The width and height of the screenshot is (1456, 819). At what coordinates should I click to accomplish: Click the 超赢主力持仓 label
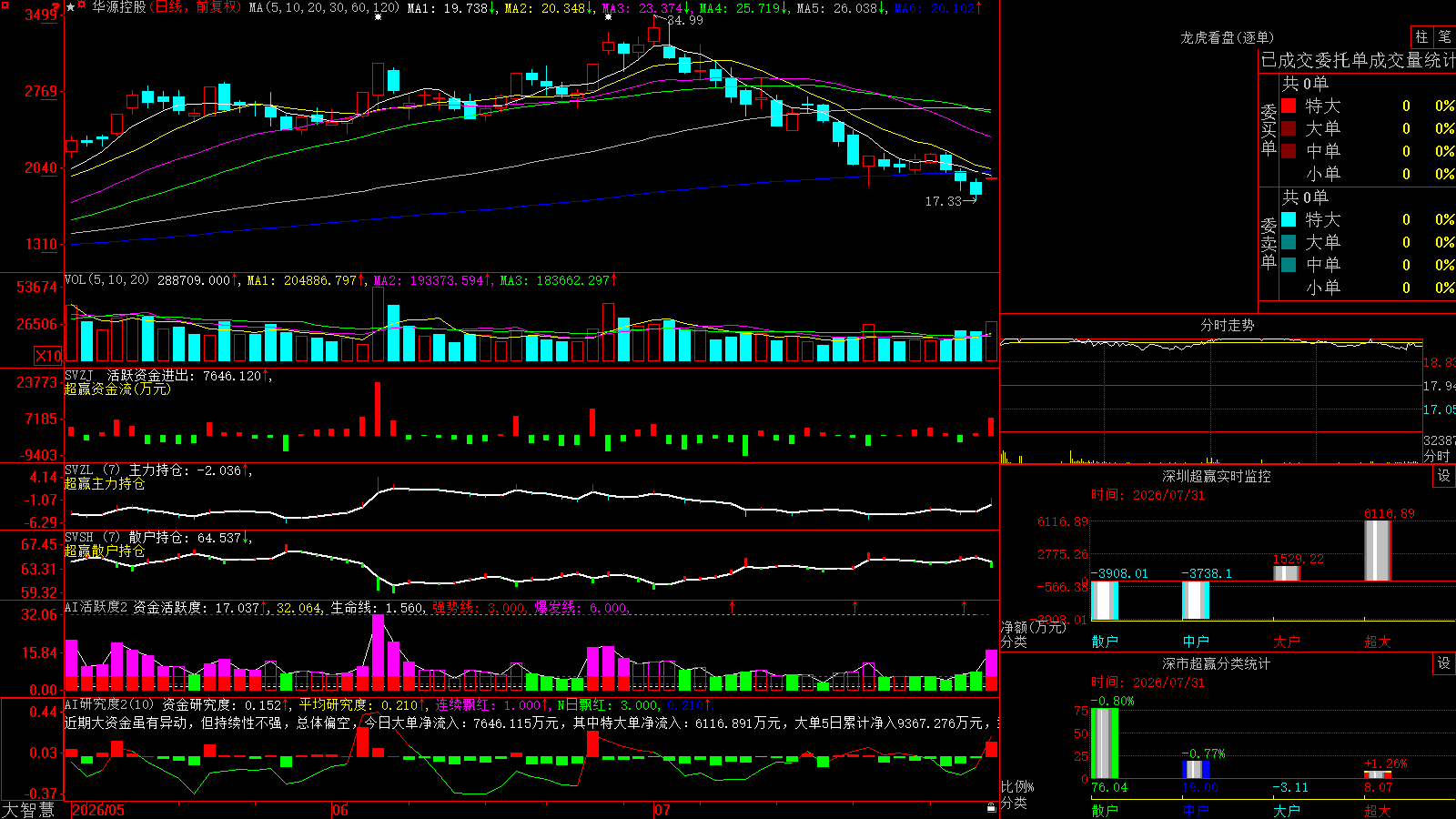tap(105, 483)
